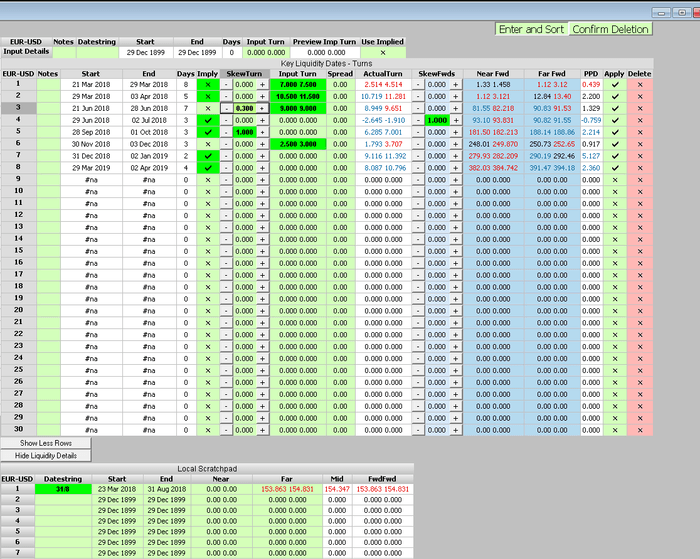Click the Datestring cell showing 31/8 in the Scratchpad

click(62, 489)
